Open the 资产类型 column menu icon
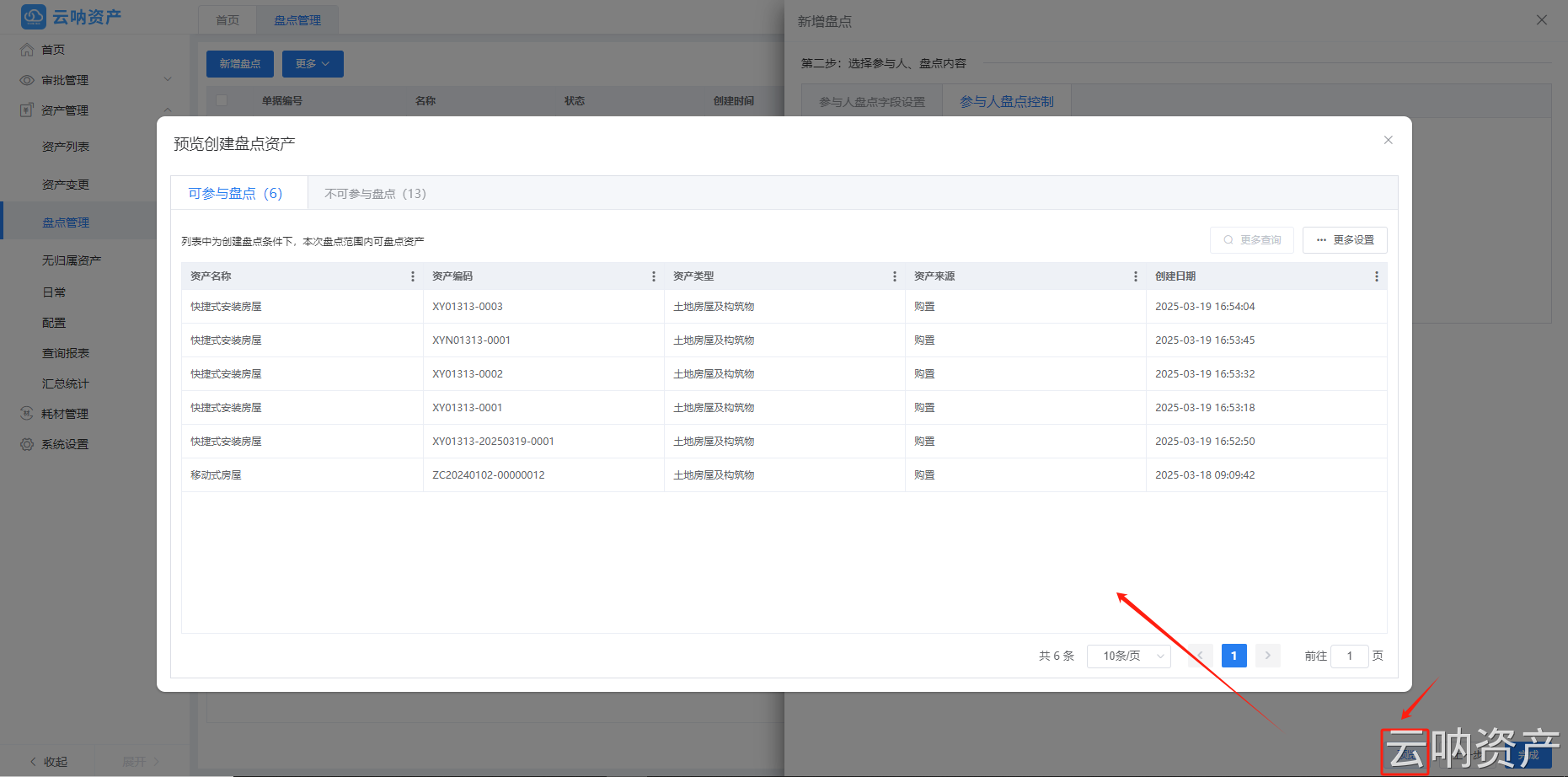Viewport: 1568px width, 777px height. [895, 276]
